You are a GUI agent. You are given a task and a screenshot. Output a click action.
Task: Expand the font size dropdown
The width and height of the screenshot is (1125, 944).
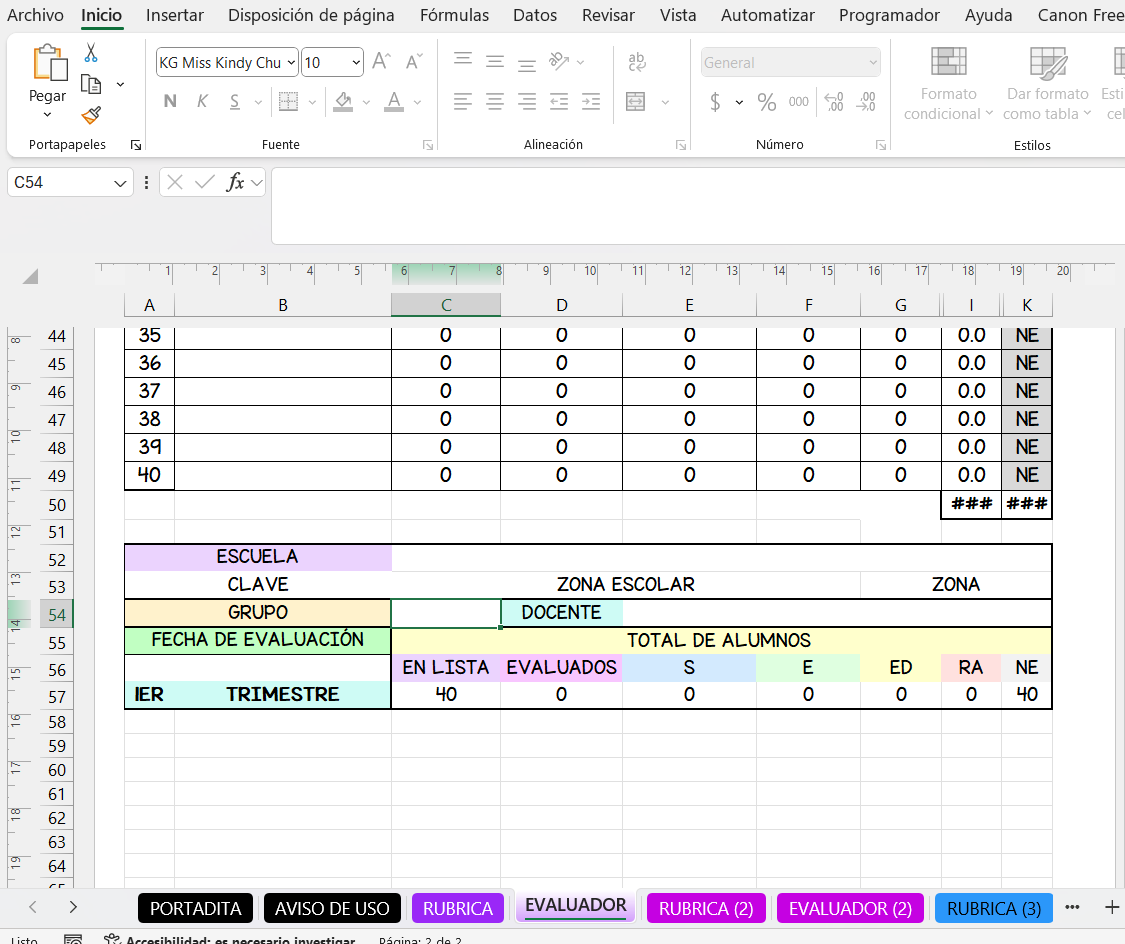pyautogui.click(x=356, y=63)
